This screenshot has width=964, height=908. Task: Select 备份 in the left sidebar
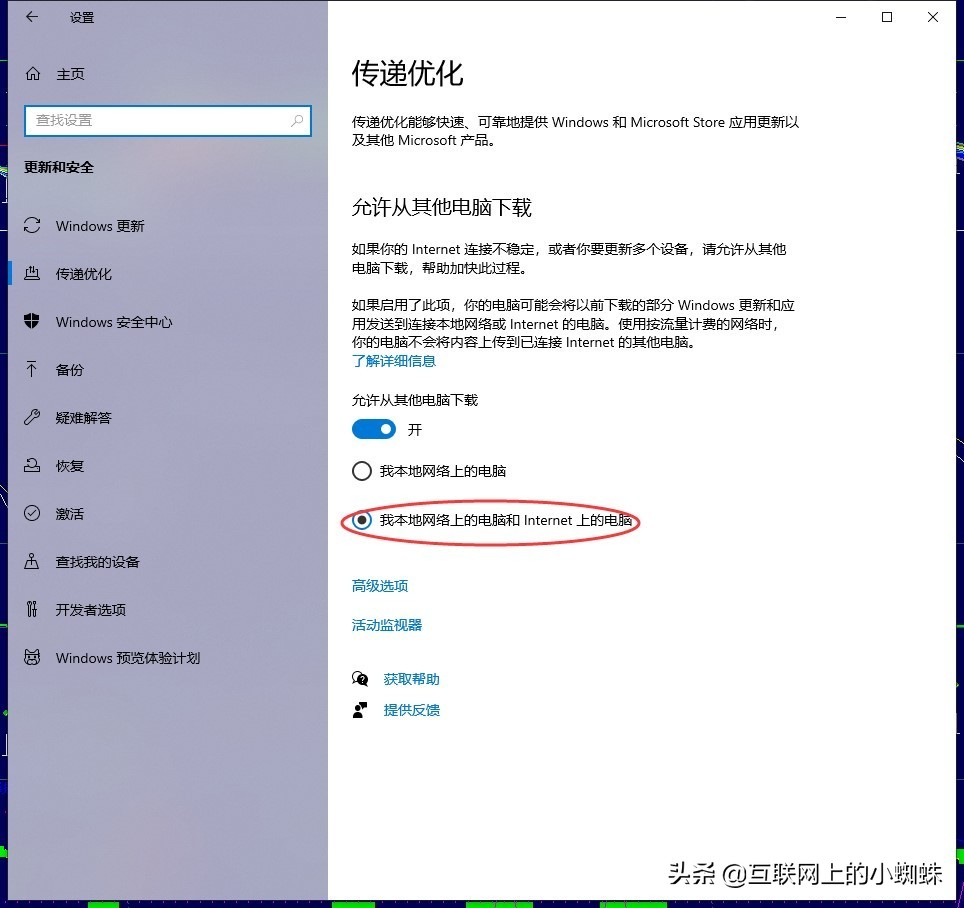69,370
